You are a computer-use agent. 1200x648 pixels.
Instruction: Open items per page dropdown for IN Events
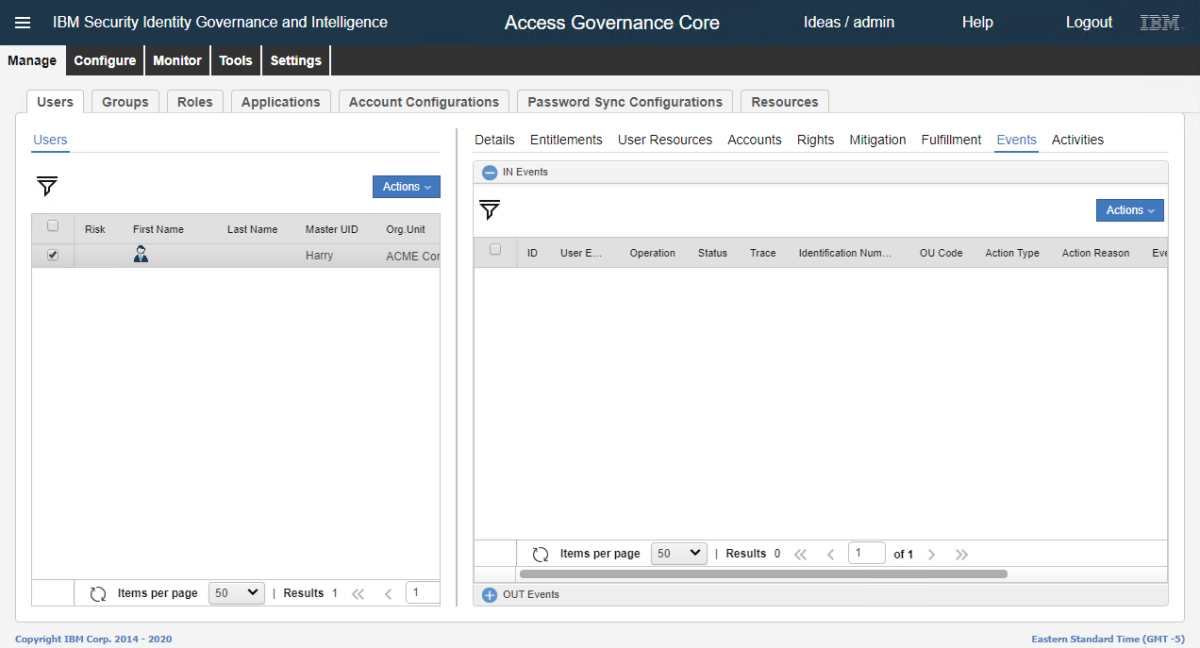(678, 554)
